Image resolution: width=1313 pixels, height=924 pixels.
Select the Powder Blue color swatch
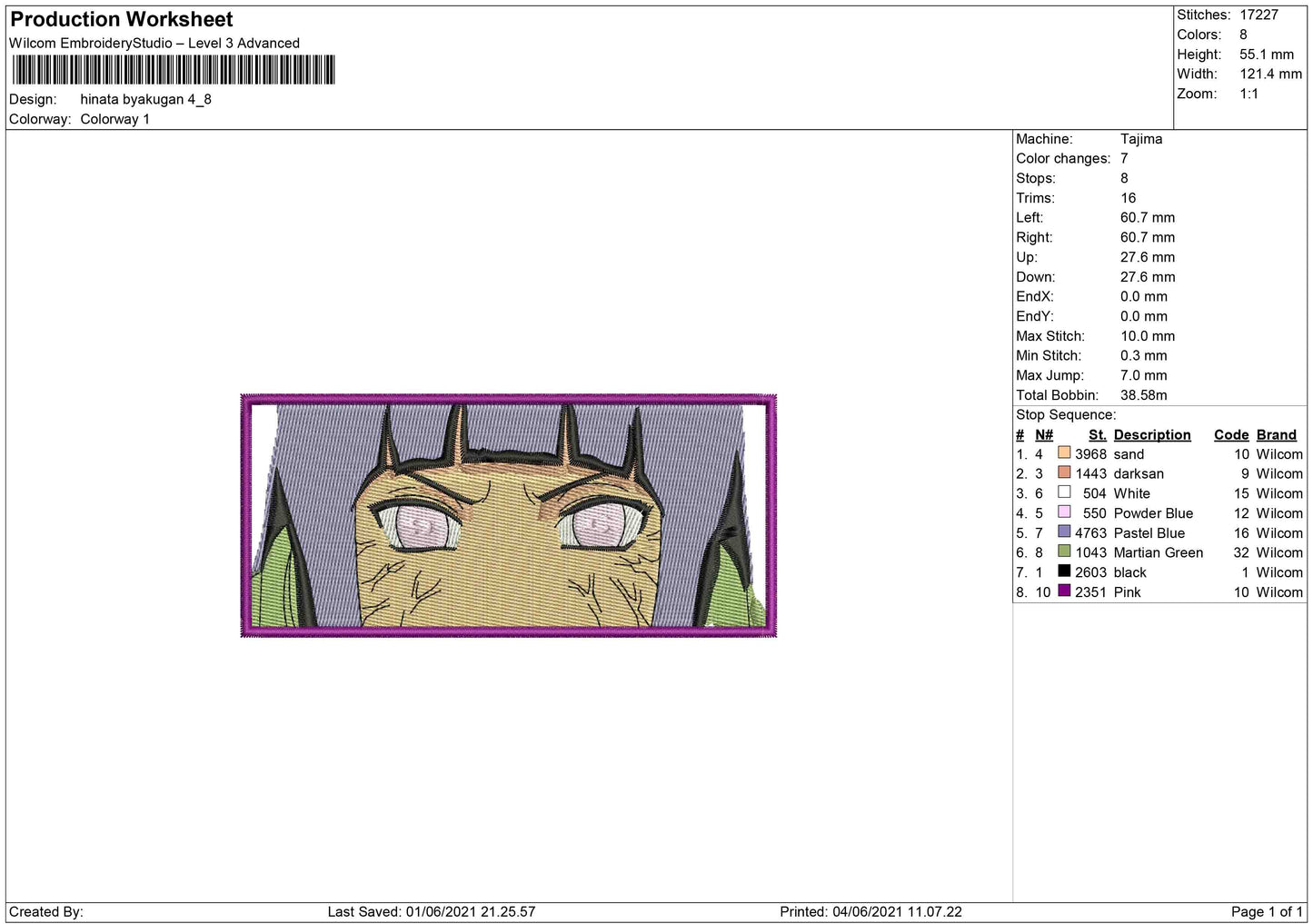click(x=1064, y=512)
